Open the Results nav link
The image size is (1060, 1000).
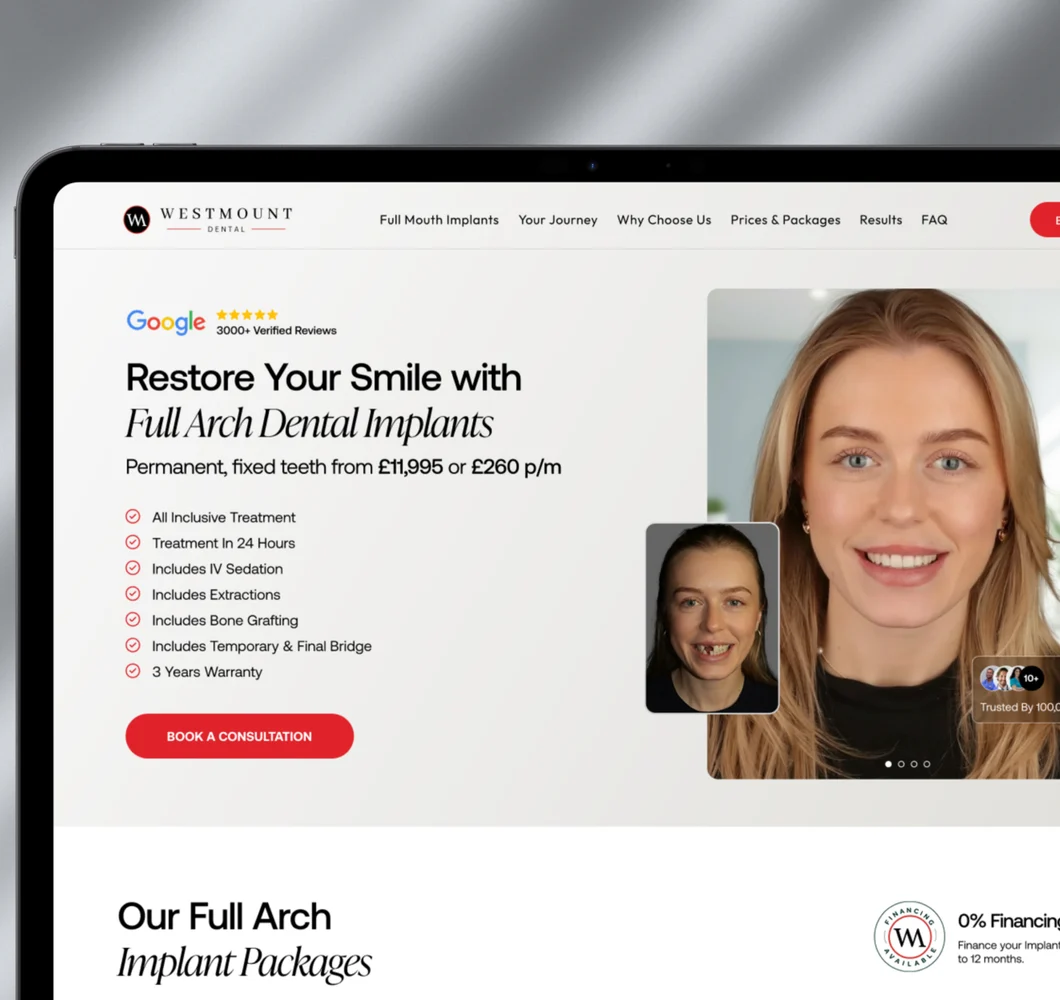click(x=881, y=220)
